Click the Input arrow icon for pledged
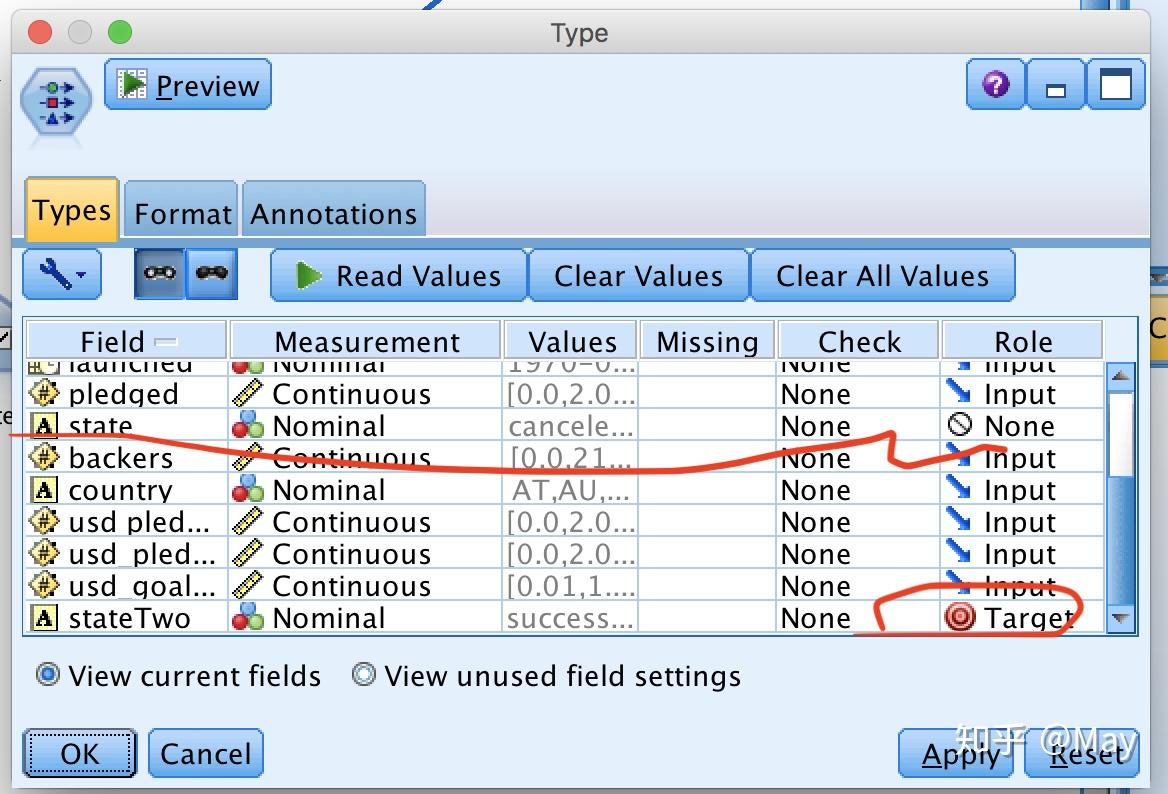The height and width of the screenshot is (794, 1168). pos(959,391)
